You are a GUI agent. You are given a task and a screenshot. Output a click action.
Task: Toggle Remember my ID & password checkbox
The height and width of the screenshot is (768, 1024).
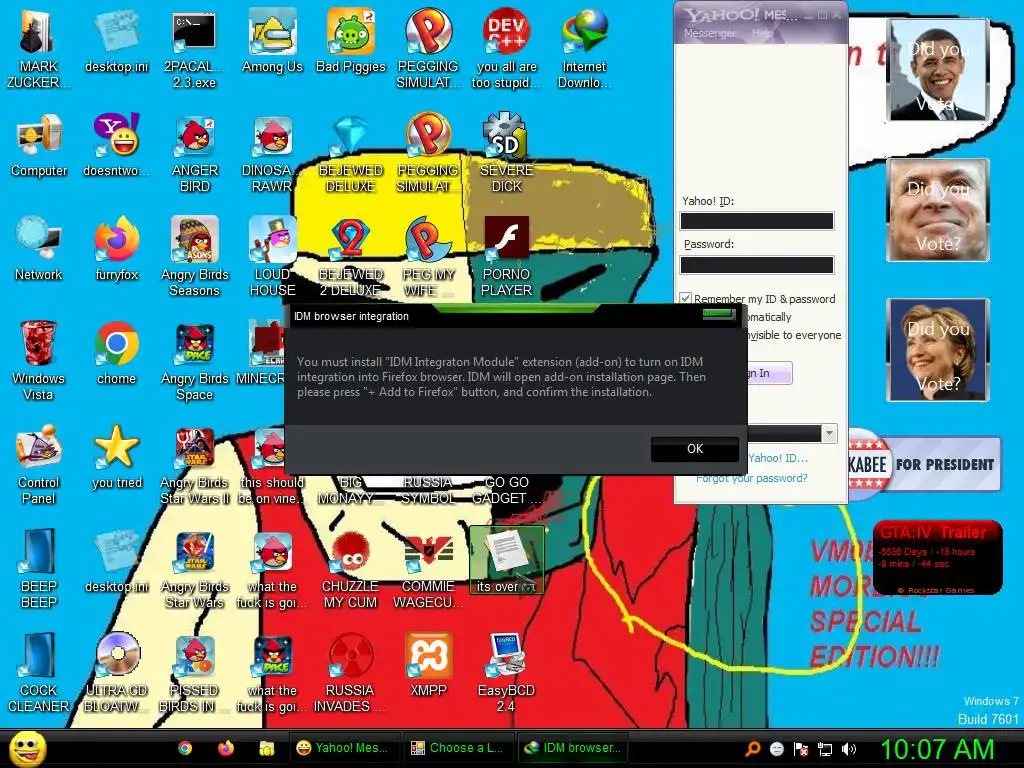685,298
